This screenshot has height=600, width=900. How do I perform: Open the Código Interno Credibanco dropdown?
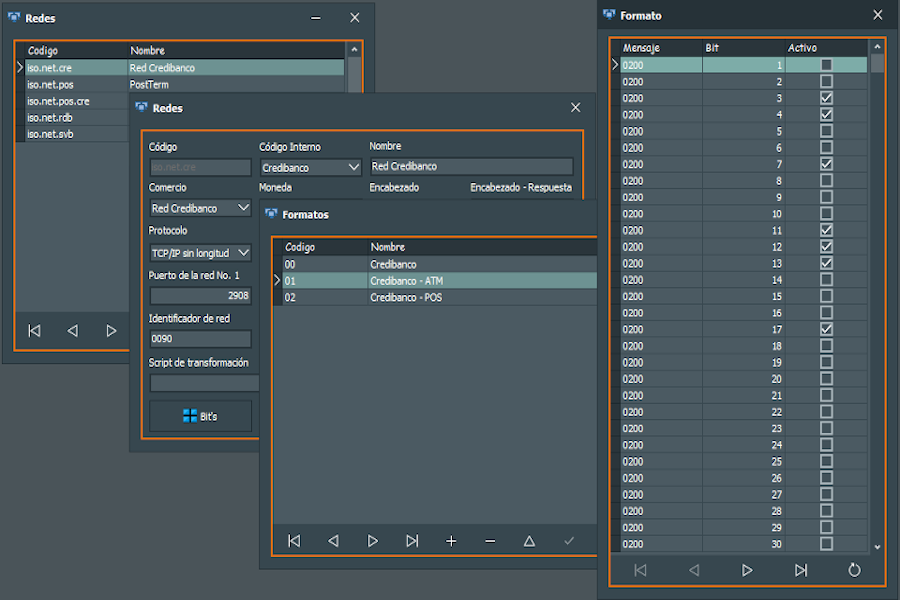click(x=352, y=167)
